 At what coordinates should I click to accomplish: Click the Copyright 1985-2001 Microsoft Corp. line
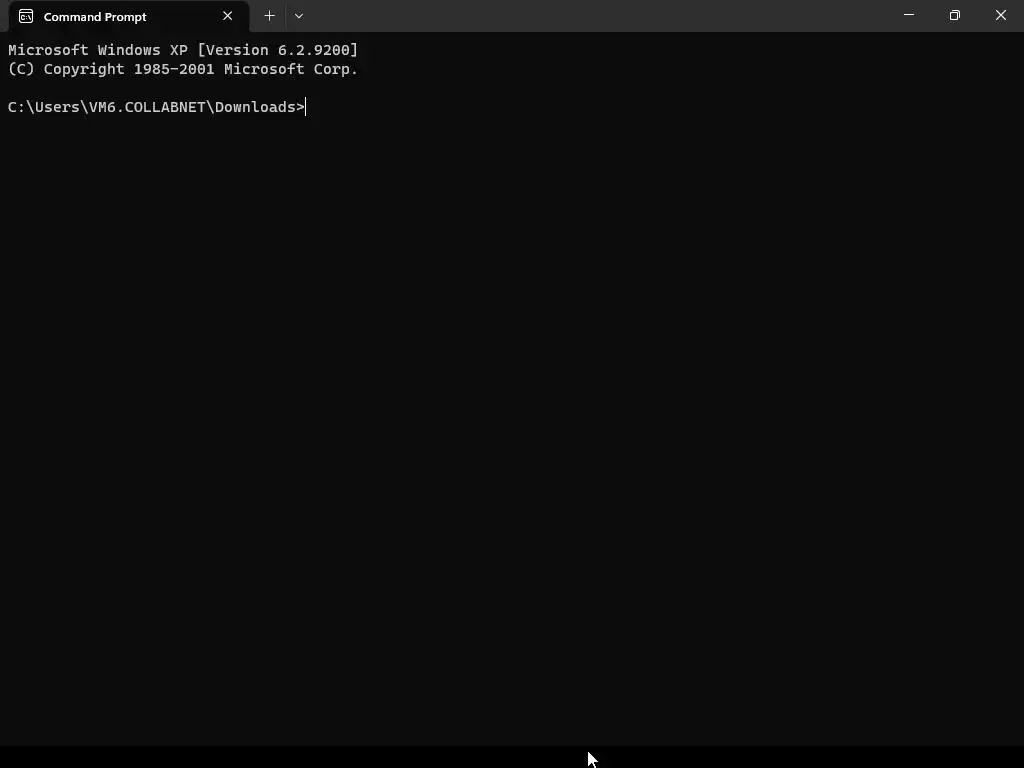click(x=183, y=69)
